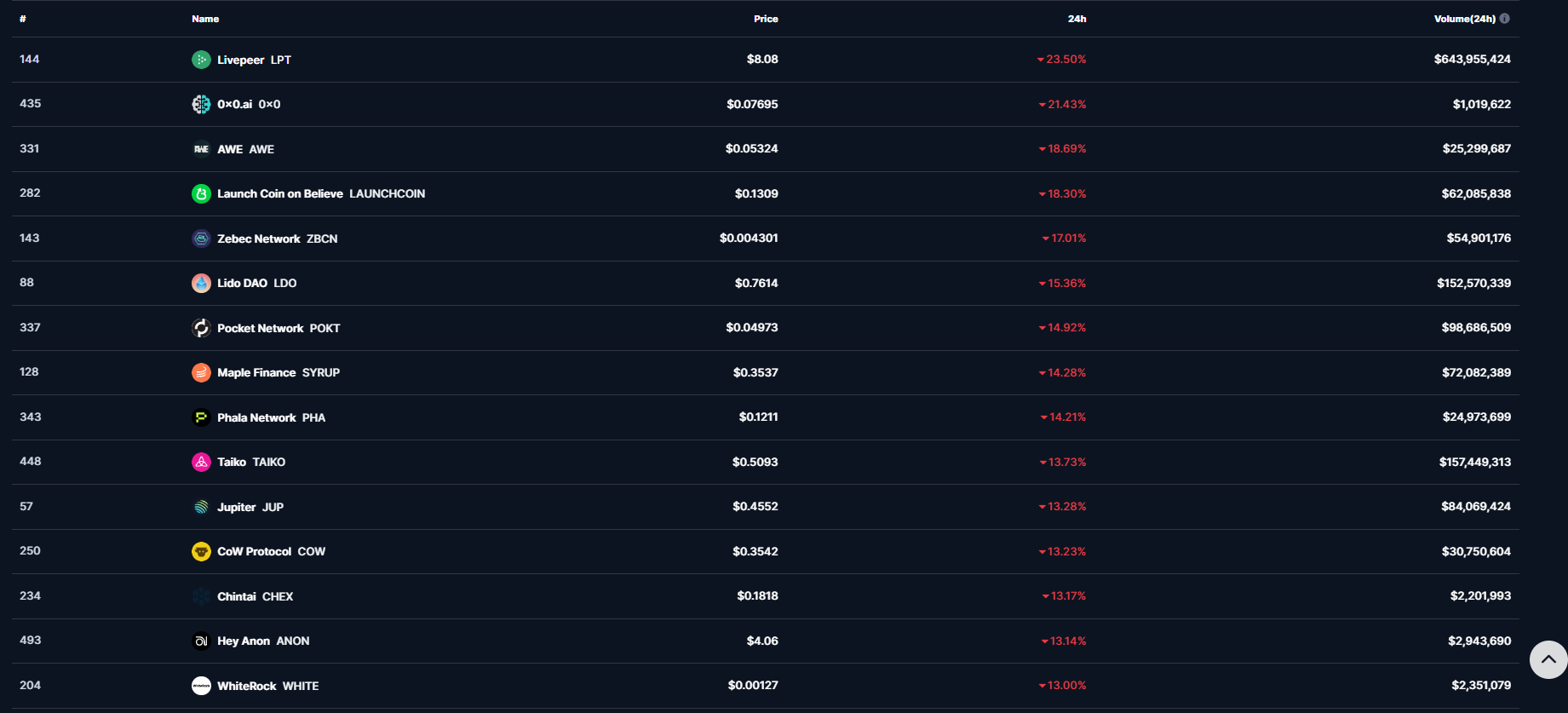1568x713 pixels.
Task: Click the Taiko coin logo icon
Action: pyautogui.click(x=201, y=462)
